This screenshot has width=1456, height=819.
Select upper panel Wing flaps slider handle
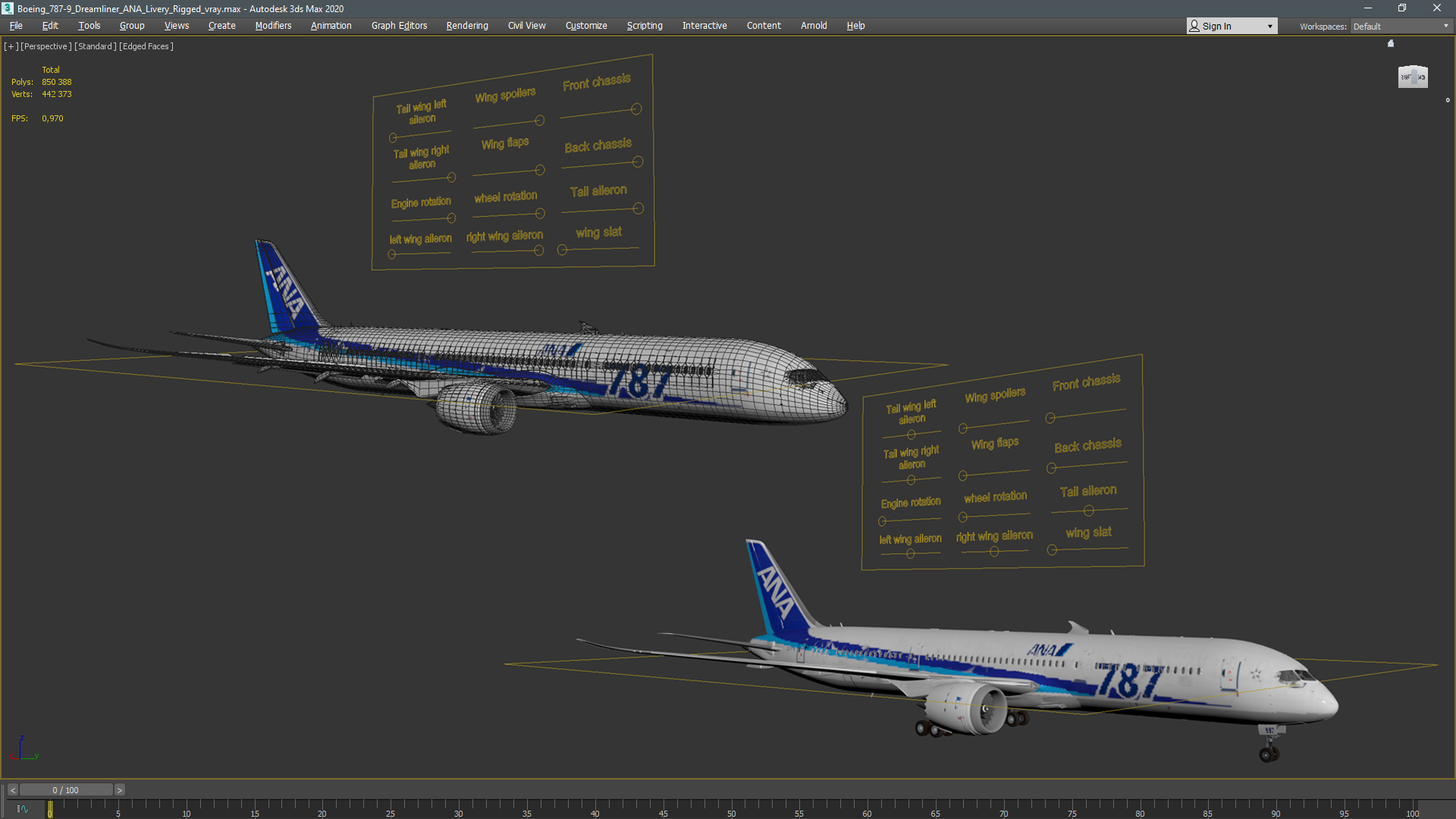tap(540, 170)
